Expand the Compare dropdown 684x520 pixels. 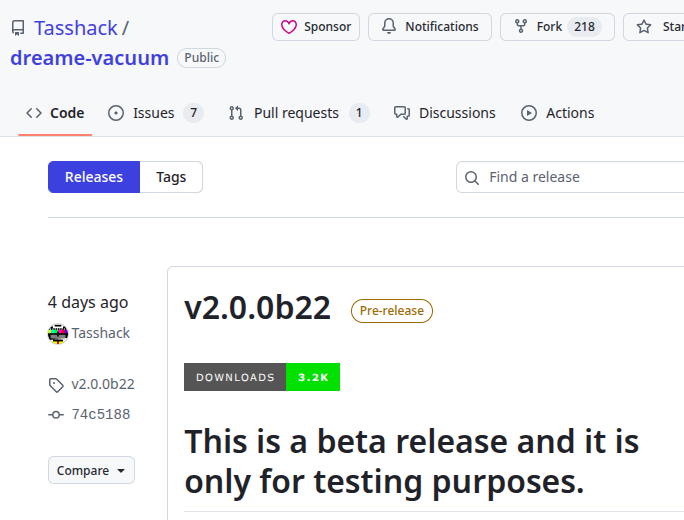[x=91, y=470]
